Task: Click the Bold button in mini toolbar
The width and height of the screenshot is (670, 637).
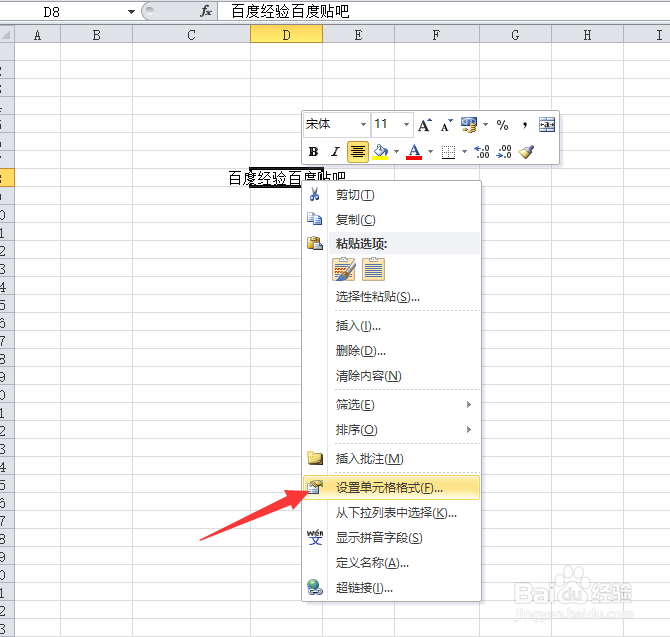Action: click(313, 152)
